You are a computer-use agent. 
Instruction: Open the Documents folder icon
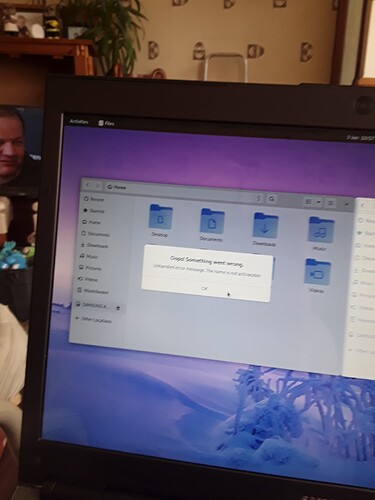click(x=212, y=222)
